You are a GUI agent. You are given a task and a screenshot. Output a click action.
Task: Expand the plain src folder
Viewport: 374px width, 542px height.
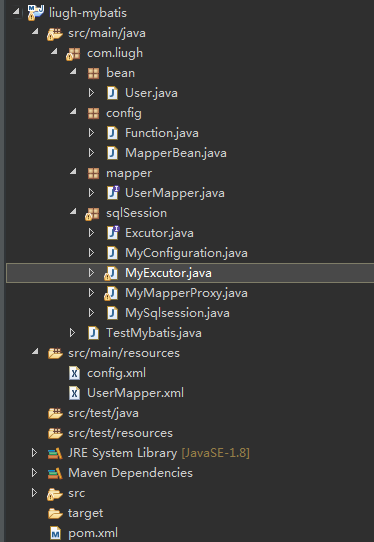click(34, 493)
